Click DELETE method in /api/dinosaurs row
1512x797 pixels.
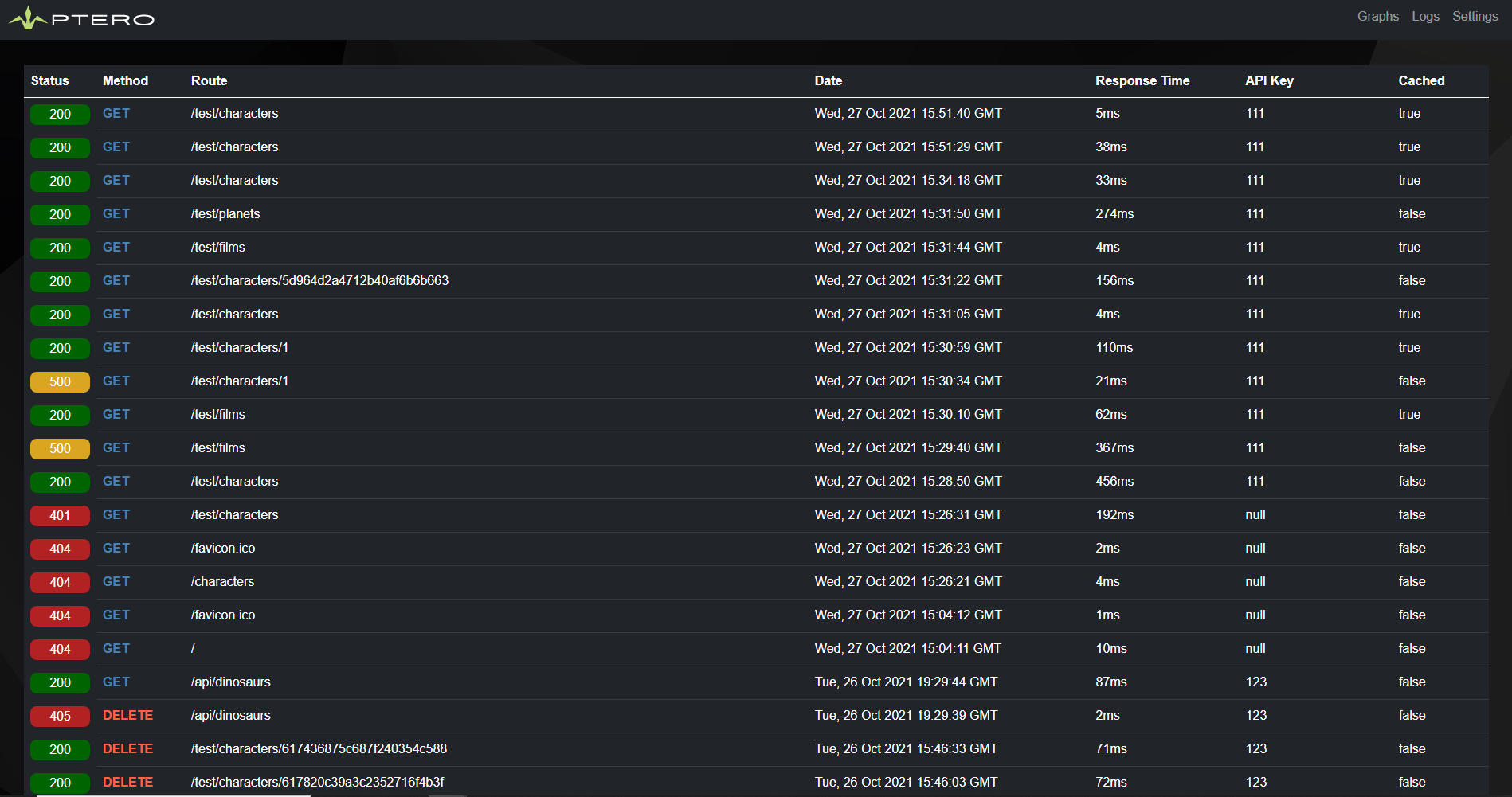click(x=127, y=715)
